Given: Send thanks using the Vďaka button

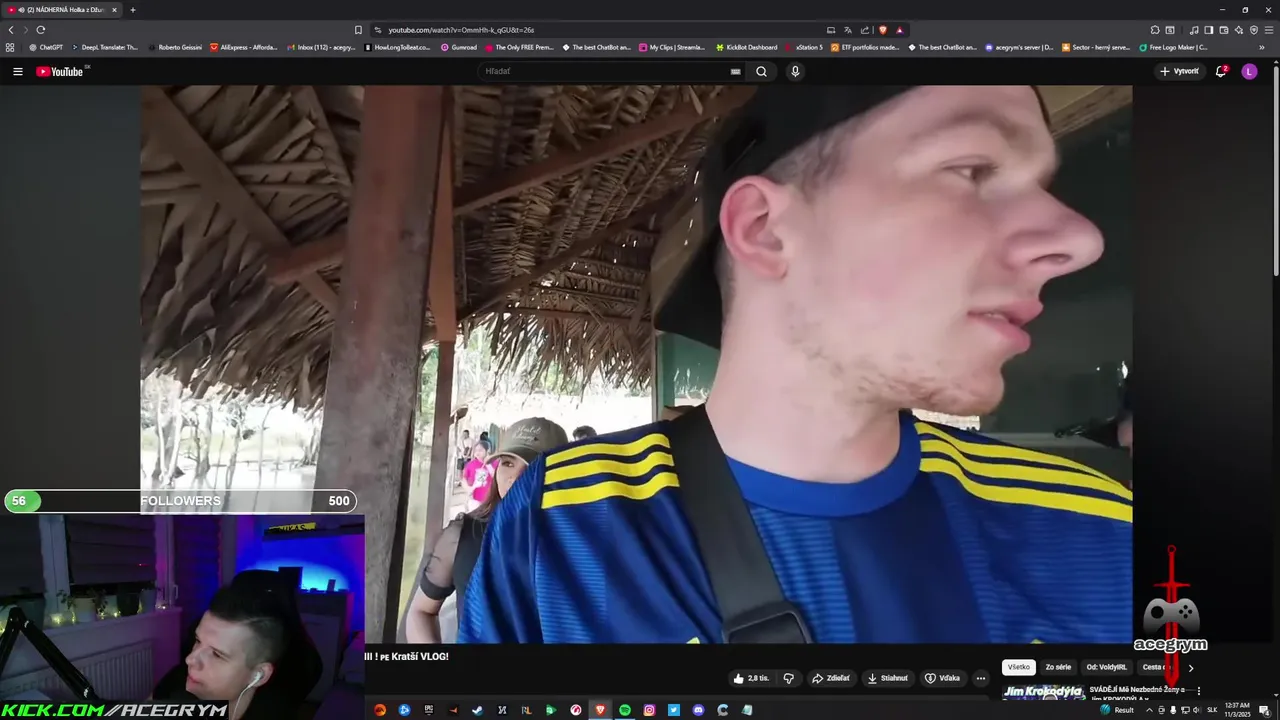Looking at the screenshot, I should [x=942, y=678].
